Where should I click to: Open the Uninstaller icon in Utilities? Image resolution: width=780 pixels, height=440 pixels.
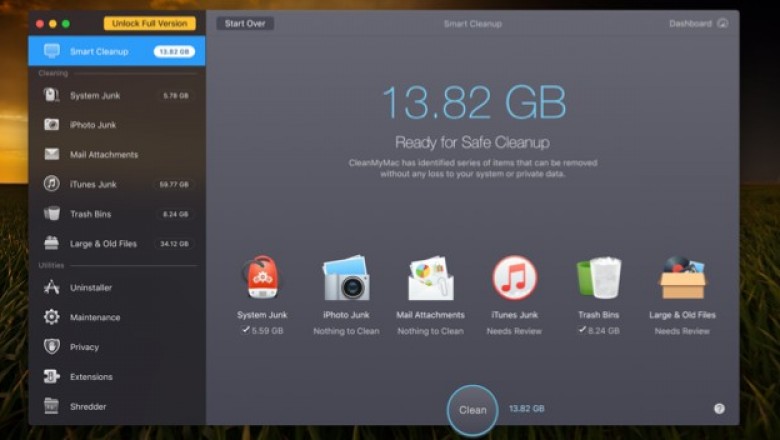52,287
